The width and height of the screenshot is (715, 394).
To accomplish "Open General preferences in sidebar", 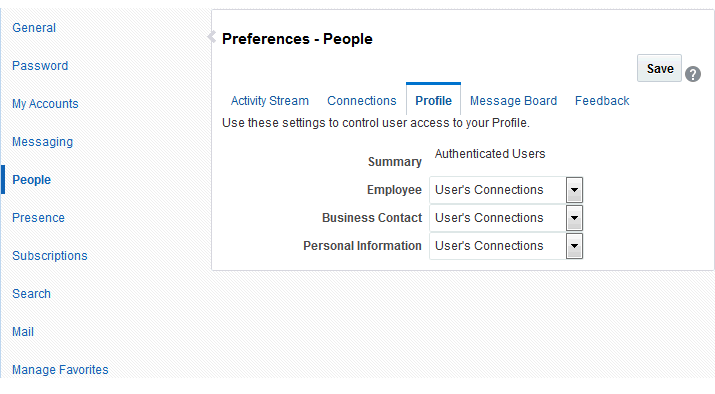I will (34, 28).
